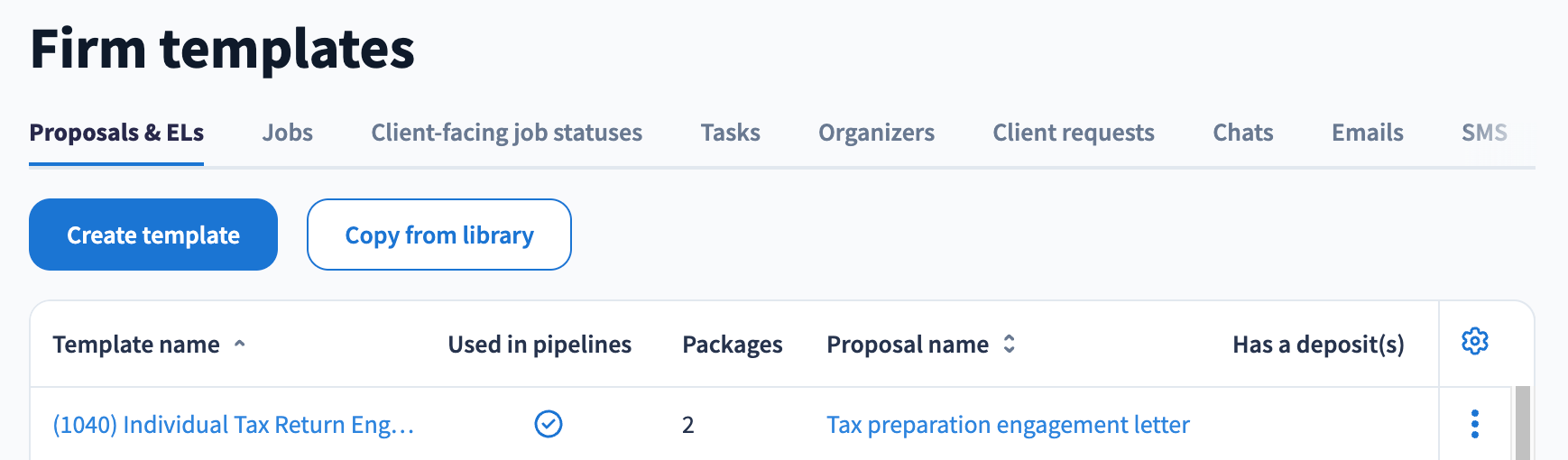Select the SMS tab
The height and width of the screenshot is (460, 1568).
1484,133
